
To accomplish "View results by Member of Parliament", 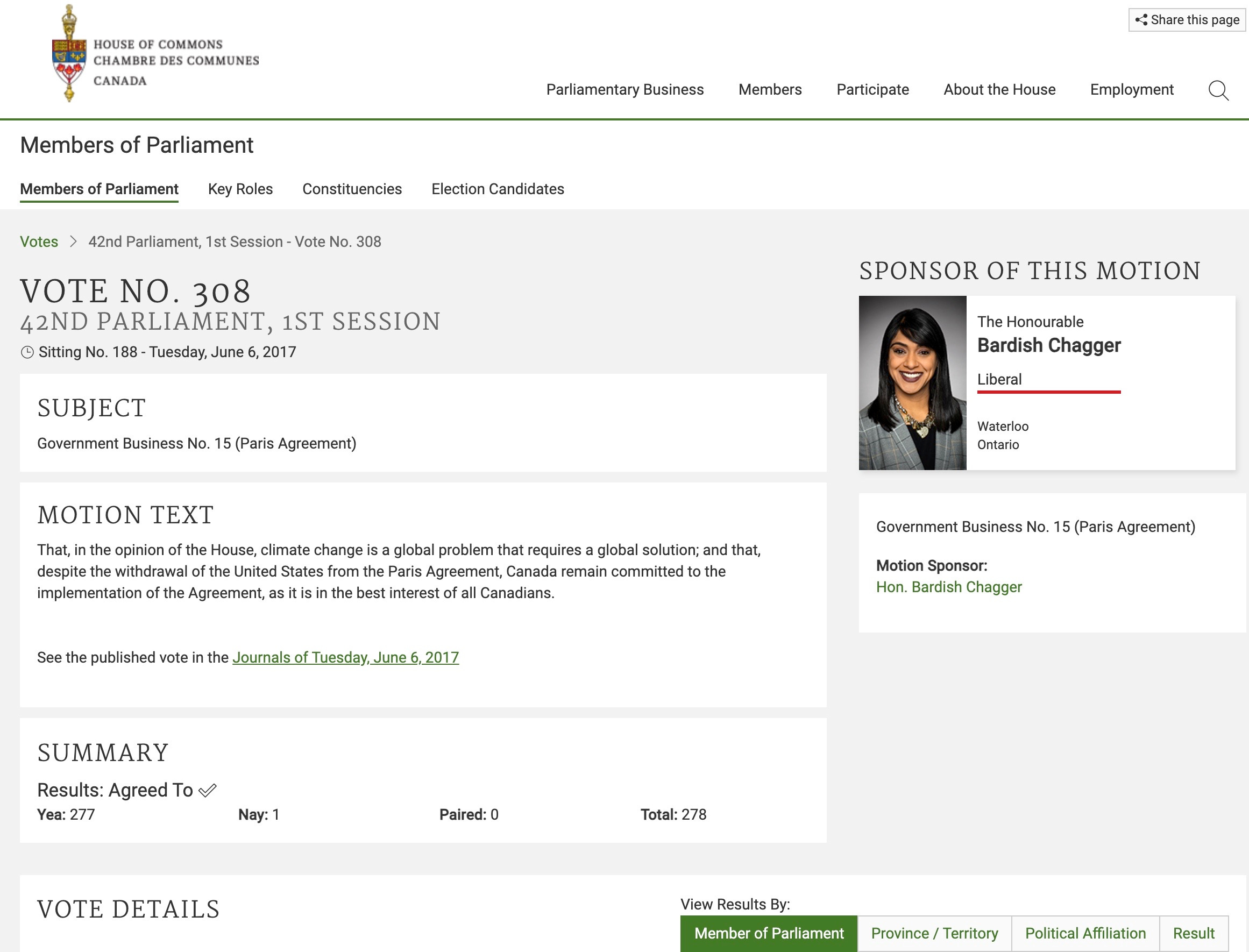I will [x=769, y=933].
